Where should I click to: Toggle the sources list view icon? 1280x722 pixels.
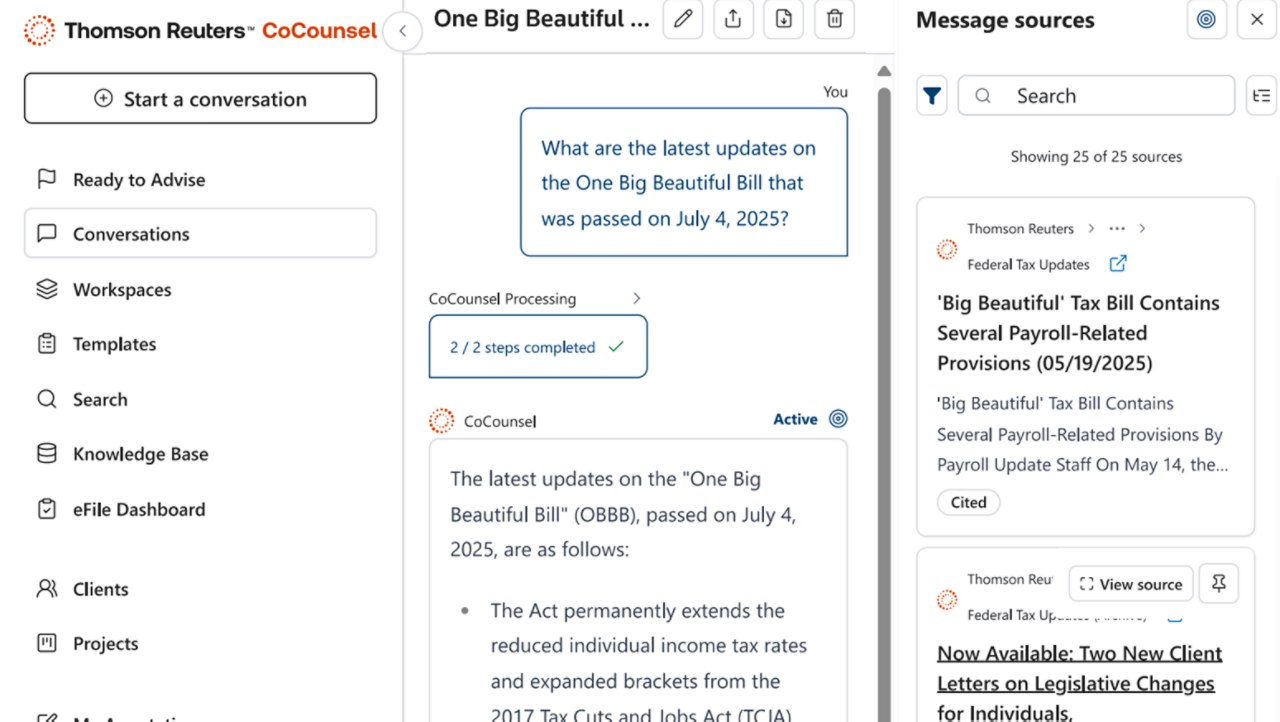(1262, 96)
